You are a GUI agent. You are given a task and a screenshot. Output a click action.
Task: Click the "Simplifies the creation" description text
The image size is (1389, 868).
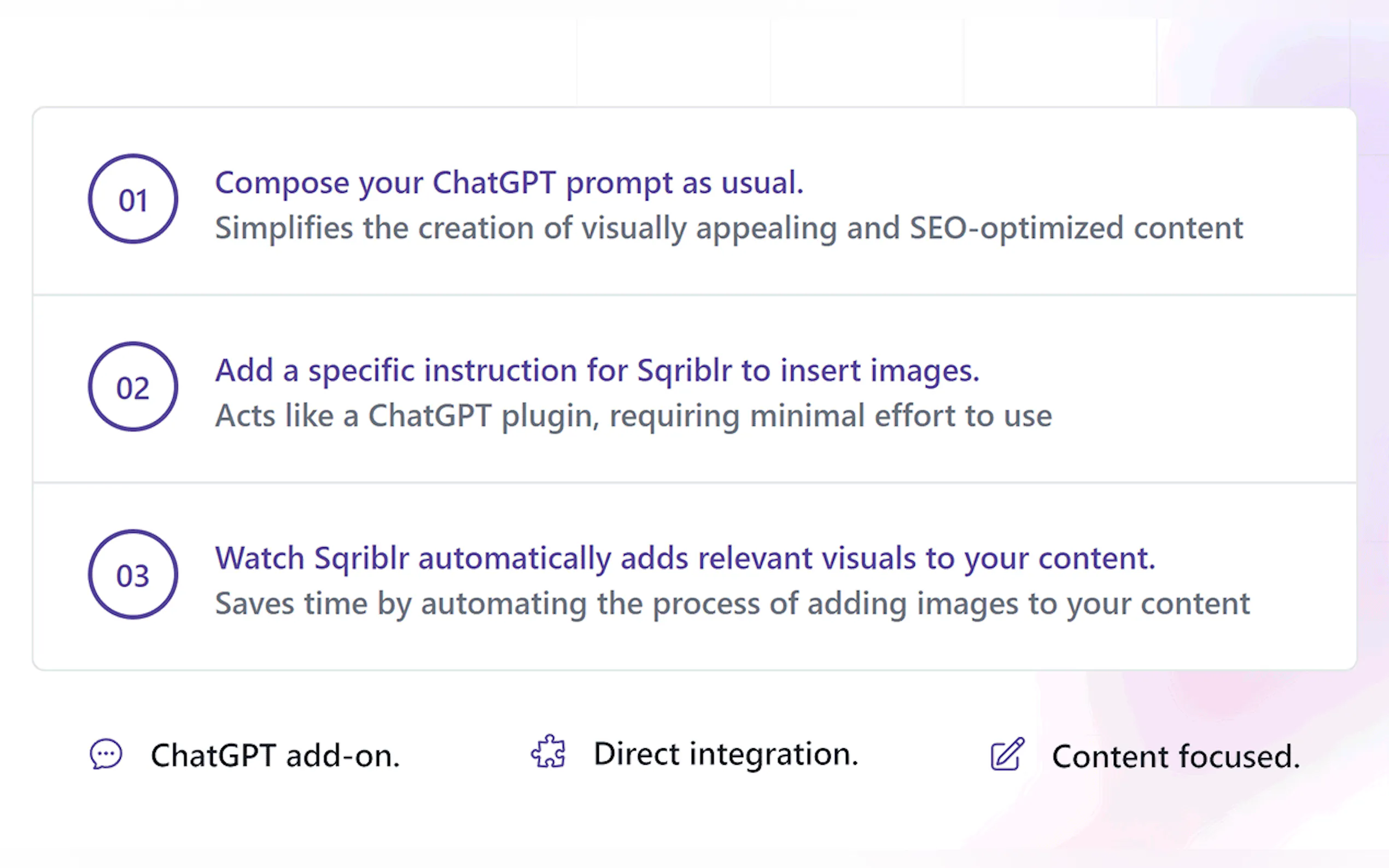coord(728,228)
